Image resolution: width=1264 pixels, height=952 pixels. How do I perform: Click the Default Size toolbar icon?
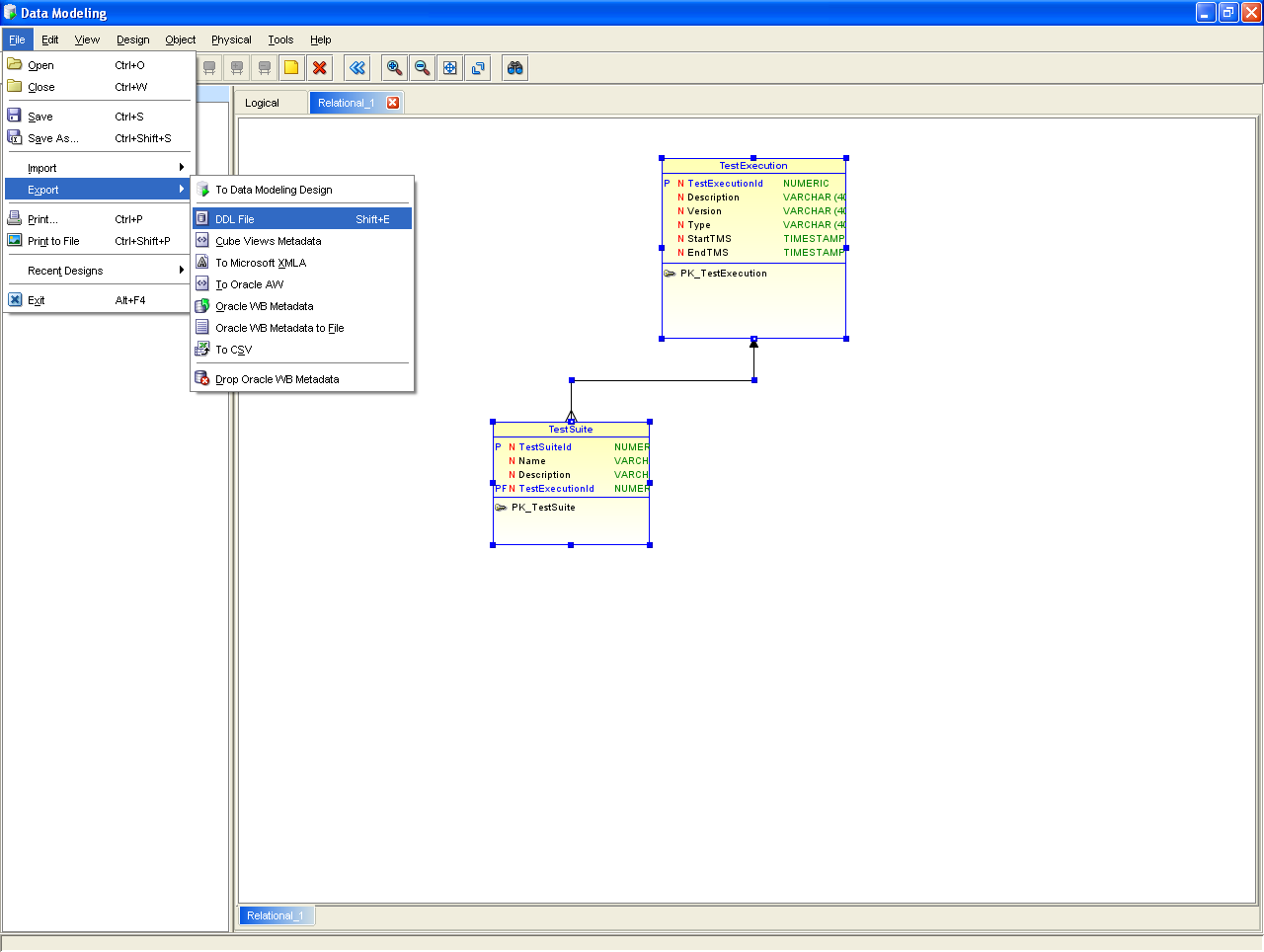point(478,67)
